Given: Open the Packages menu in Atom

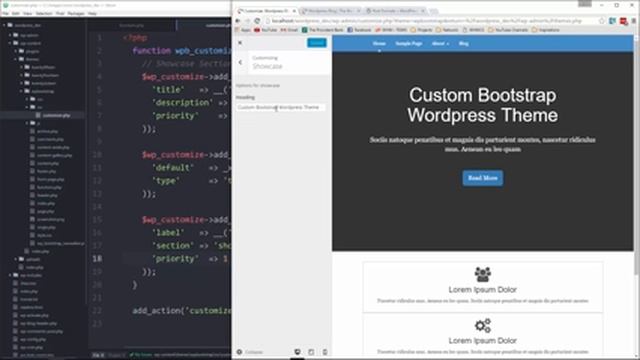Looking at the screenshot, I should [x=76, y=13].
